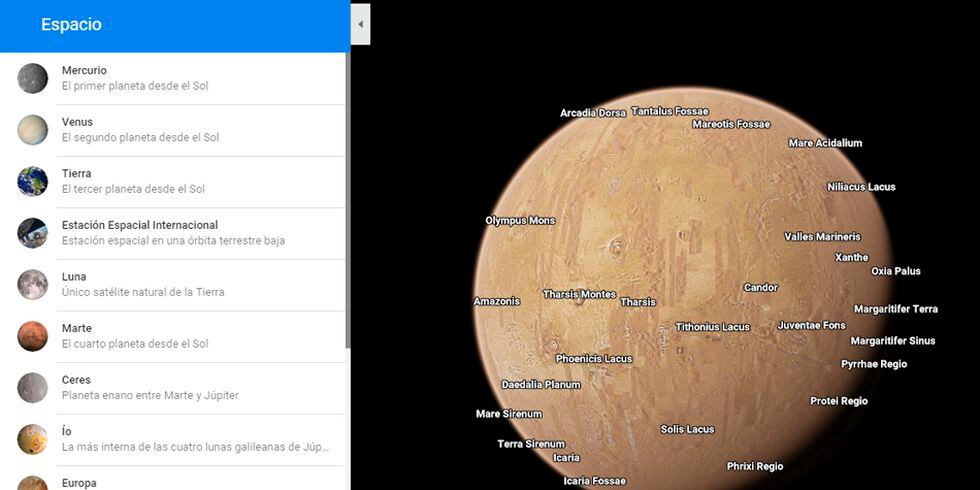Choose the Ío moon icon
The height and width of the screenshot is (490, 980).
pyautogui.click(x=32, y=439)
